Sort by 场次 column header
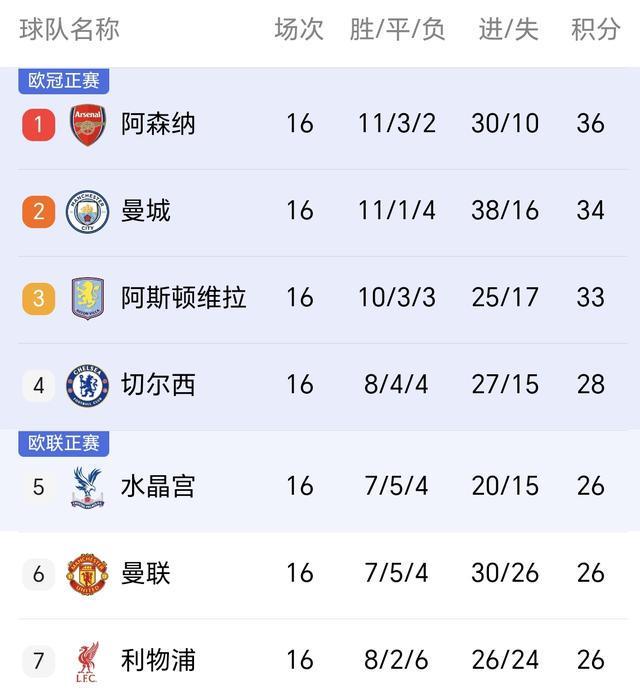Image resolution: width=640 pixels, height=700 pixels. [x=299, y=30]
